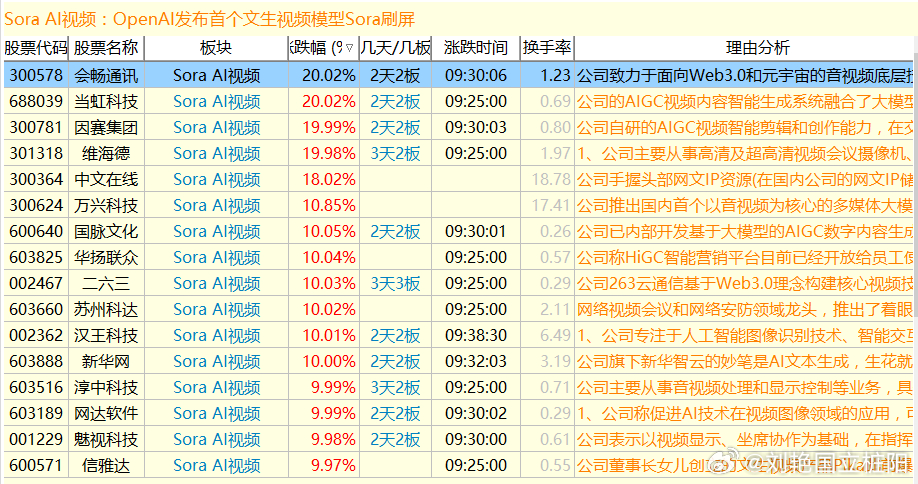Open the Sora AI视频 sector link for 万兴科技
Image resolution: width=918 pixels, height=484 pixels.
click(216, 205)
